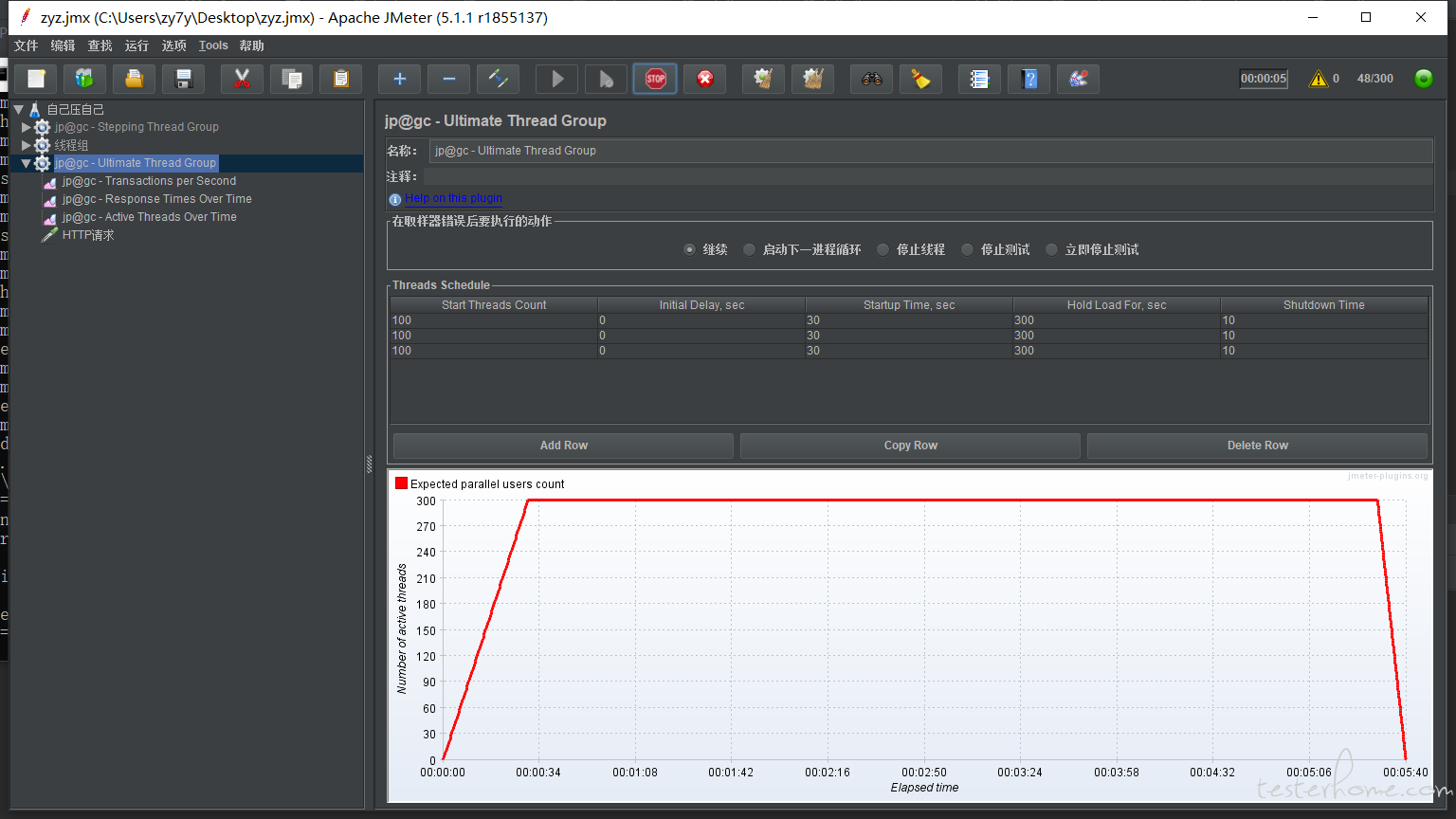This screenshot has width=1456, height=819.
Task: Click the Collapse All minus icon
Action: click(x=449, y=79)
